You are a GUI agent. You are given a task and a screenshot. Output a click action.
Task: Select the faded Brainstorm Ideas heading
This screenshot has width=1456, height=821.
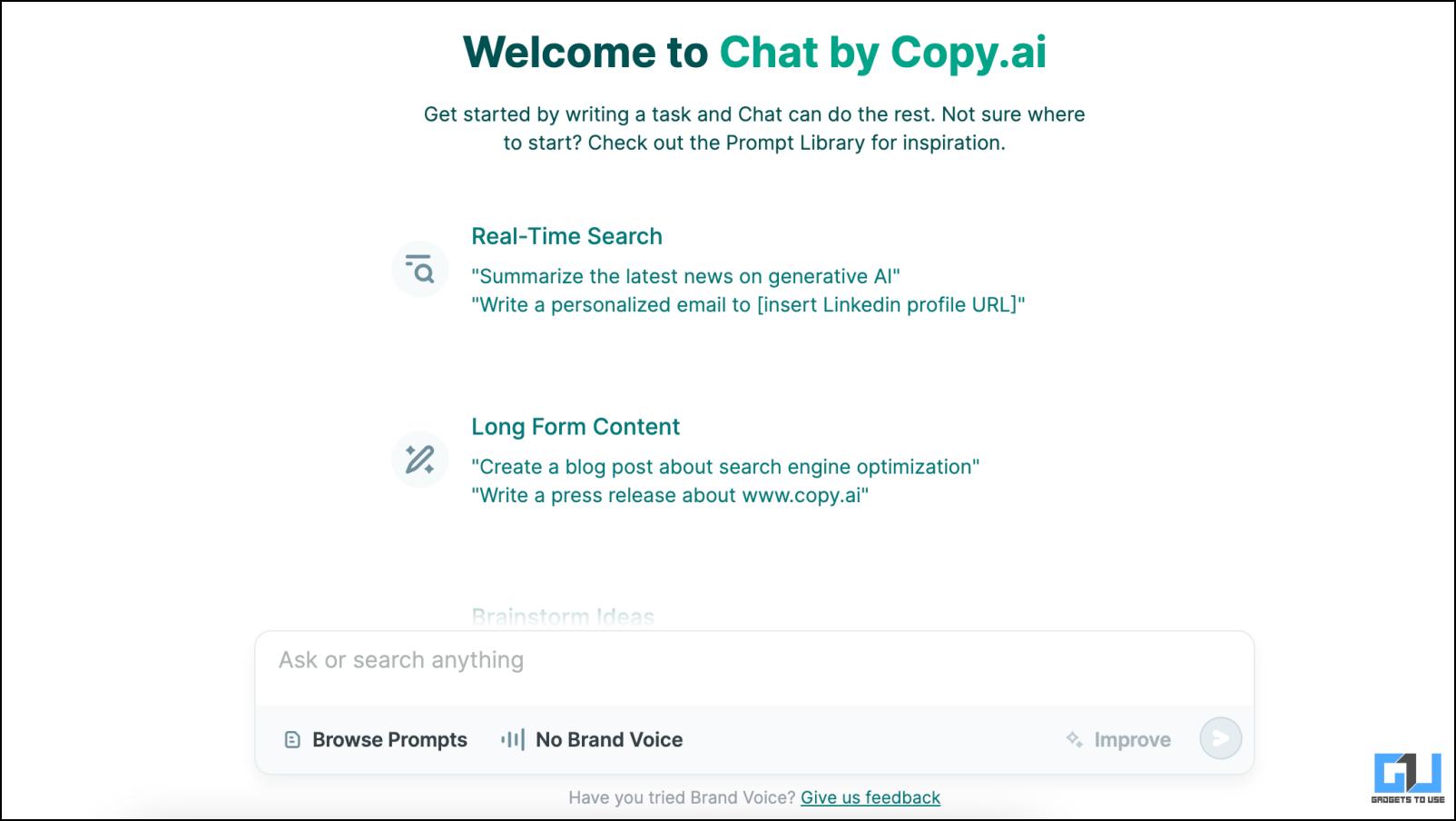coord(563,617)
